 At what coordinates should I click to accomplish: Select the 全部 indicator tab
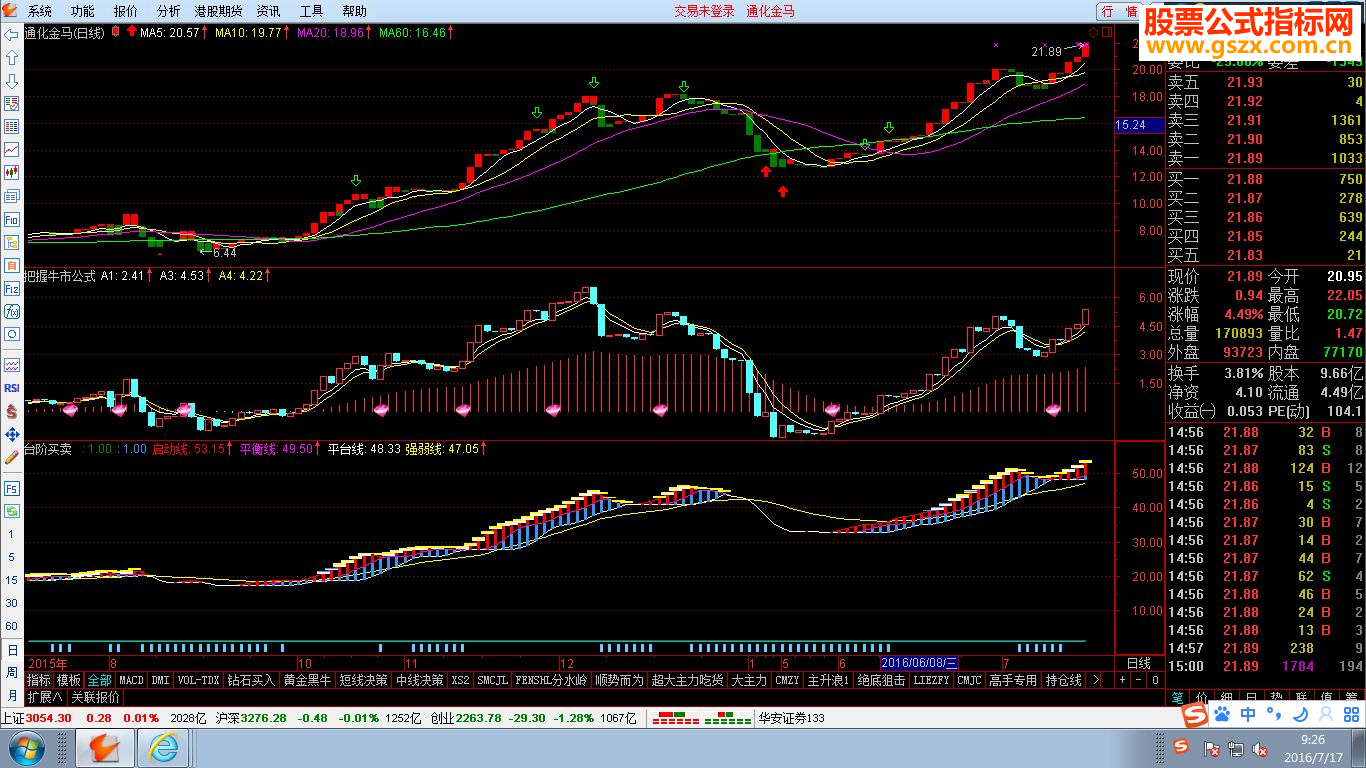(99, 680)
